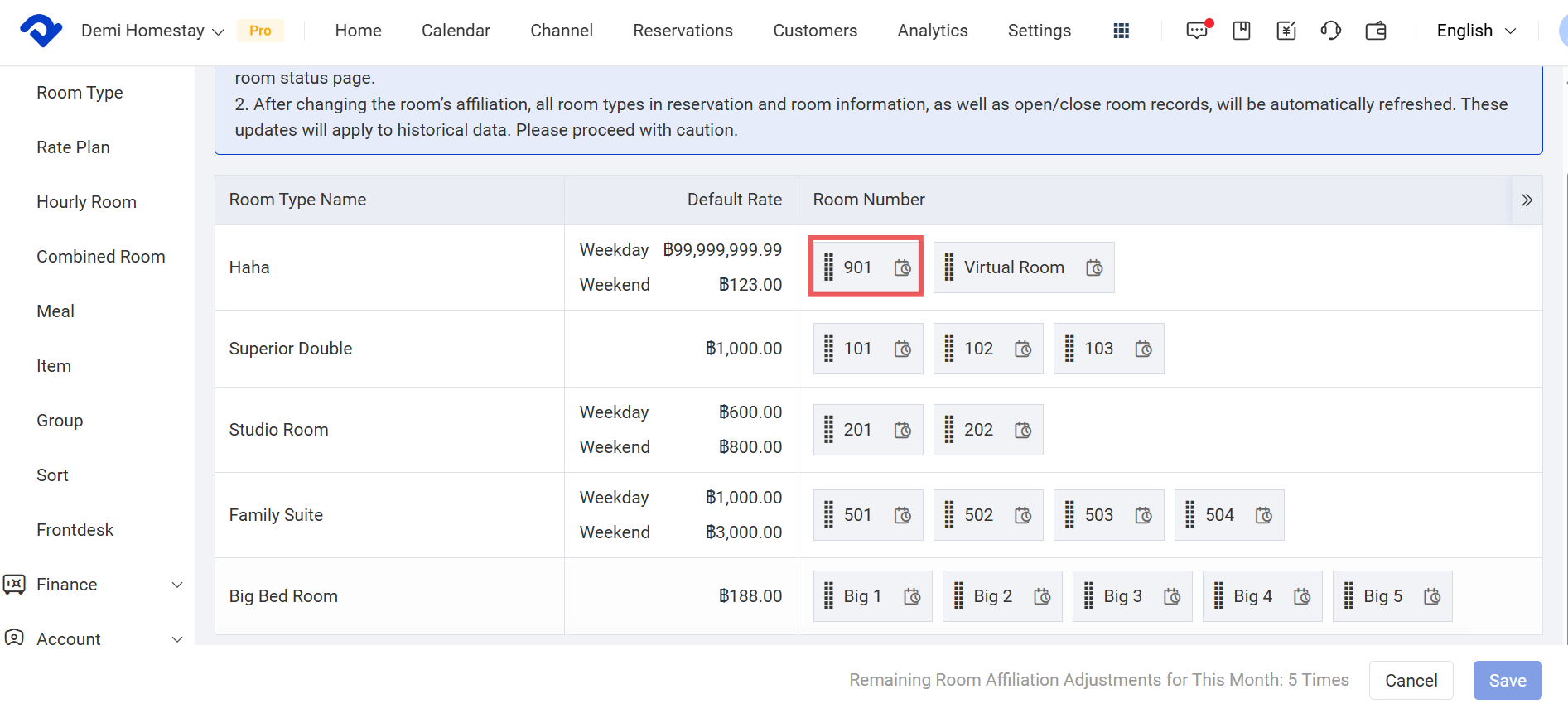The height and width of the screenshot is (713, 1568).
Task: Open the Demi Homestay property dropdown
Action: click(153, 31)
